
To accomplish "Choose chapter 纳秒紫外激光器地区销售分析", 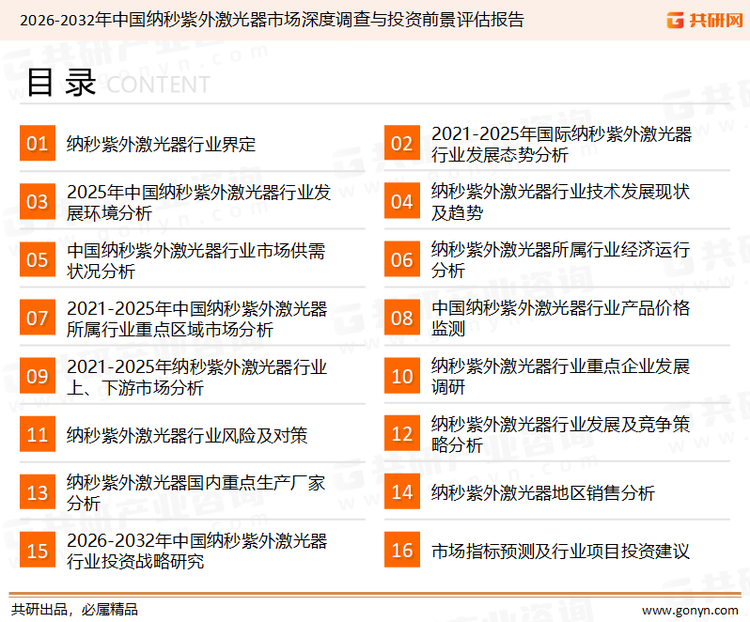I will [x=542, y=493].
